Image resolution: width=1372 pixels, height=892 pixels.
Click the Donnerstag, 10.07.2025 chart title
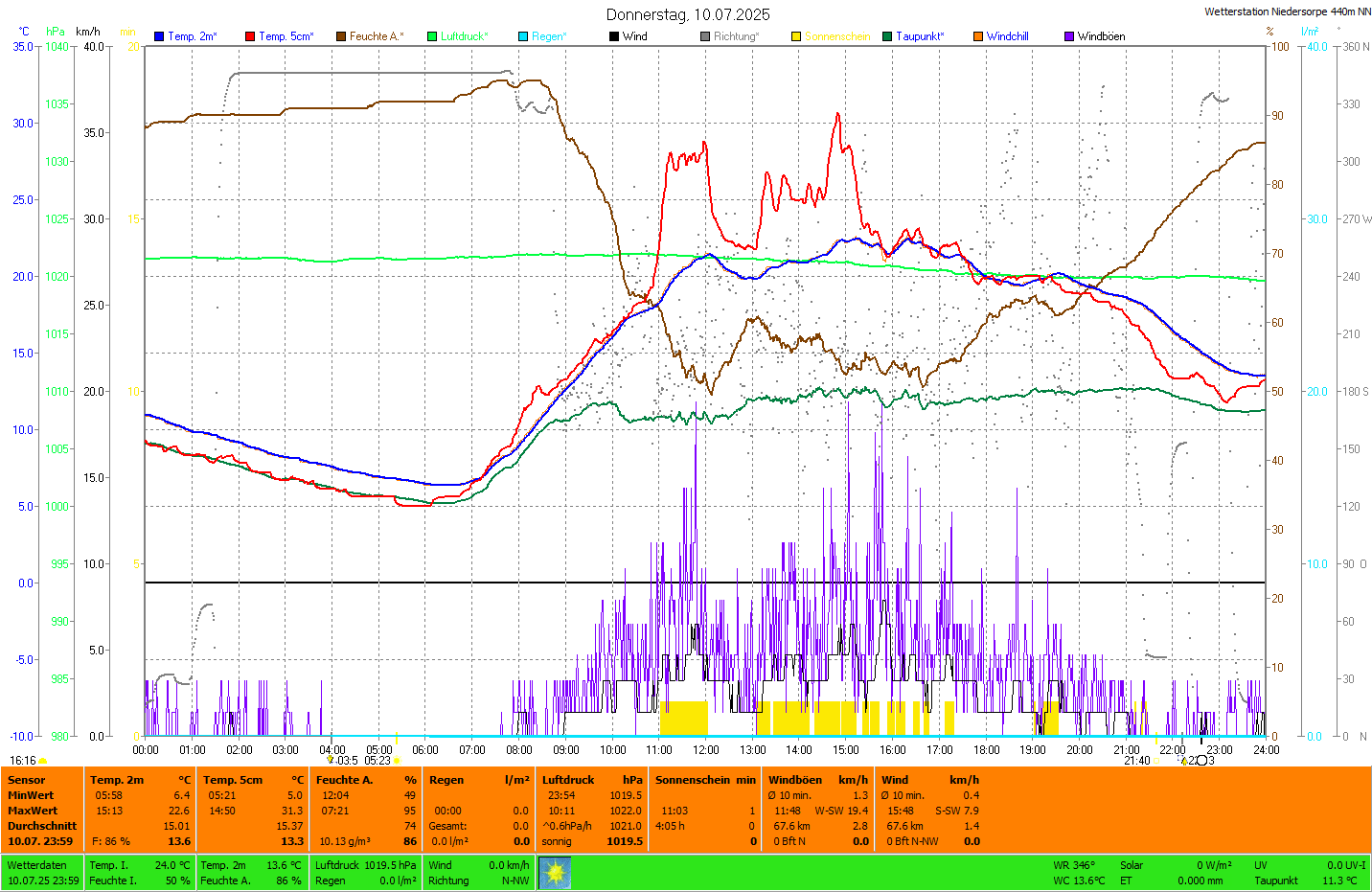[x=688, y=14]
